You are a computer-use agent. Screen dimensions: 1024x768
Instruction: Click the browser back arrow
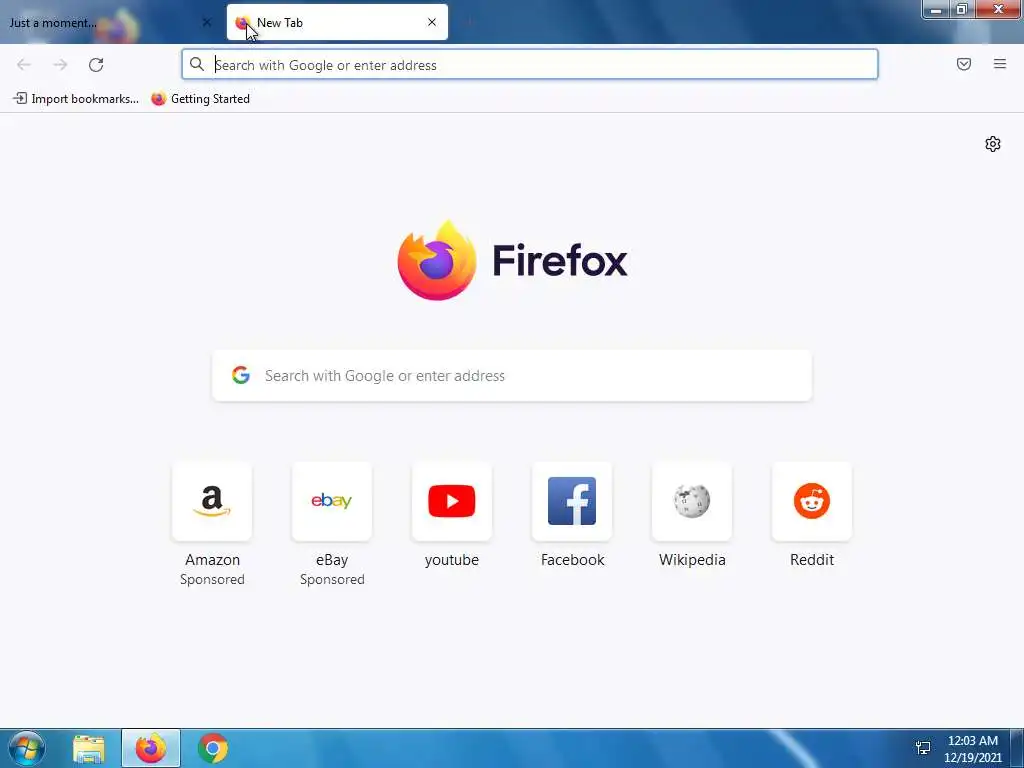click(x=24, y=65)
